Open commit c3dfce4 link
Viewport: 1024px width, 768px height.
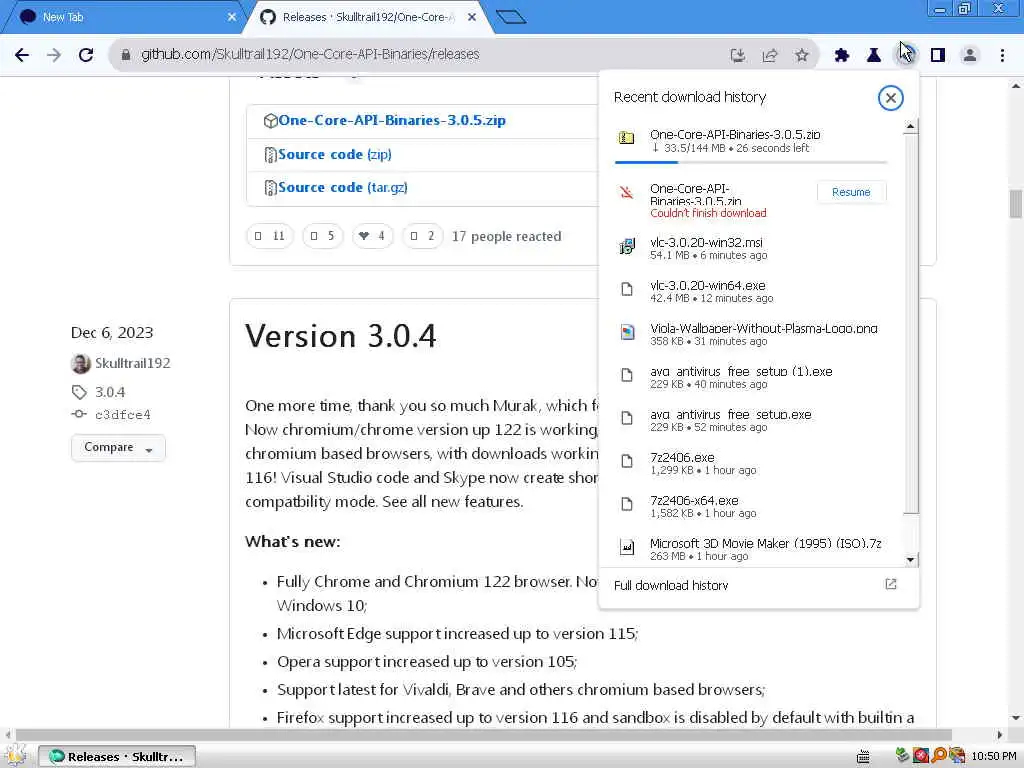123,415
